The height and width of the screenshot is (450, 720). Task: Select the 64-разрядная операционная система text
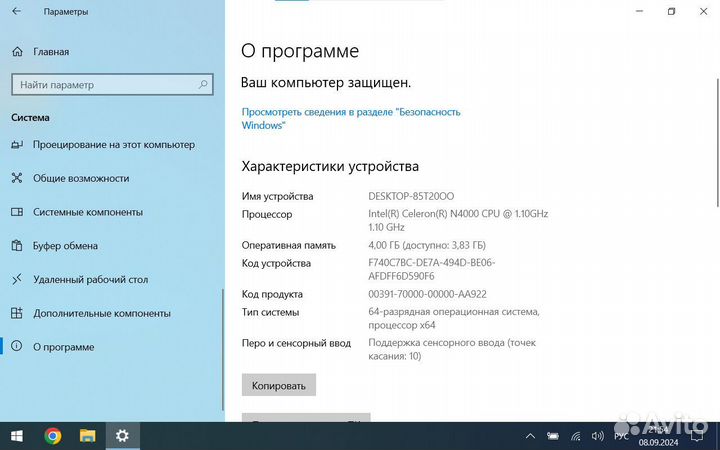click(454, 318)
